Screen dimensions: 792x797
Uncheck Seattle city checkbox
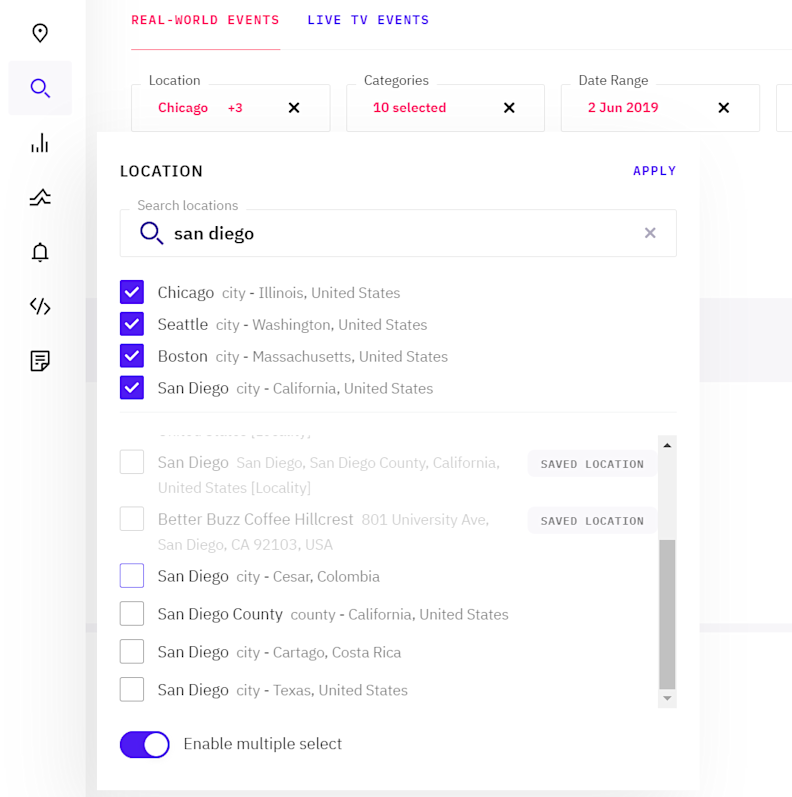[x=132, y=324]
